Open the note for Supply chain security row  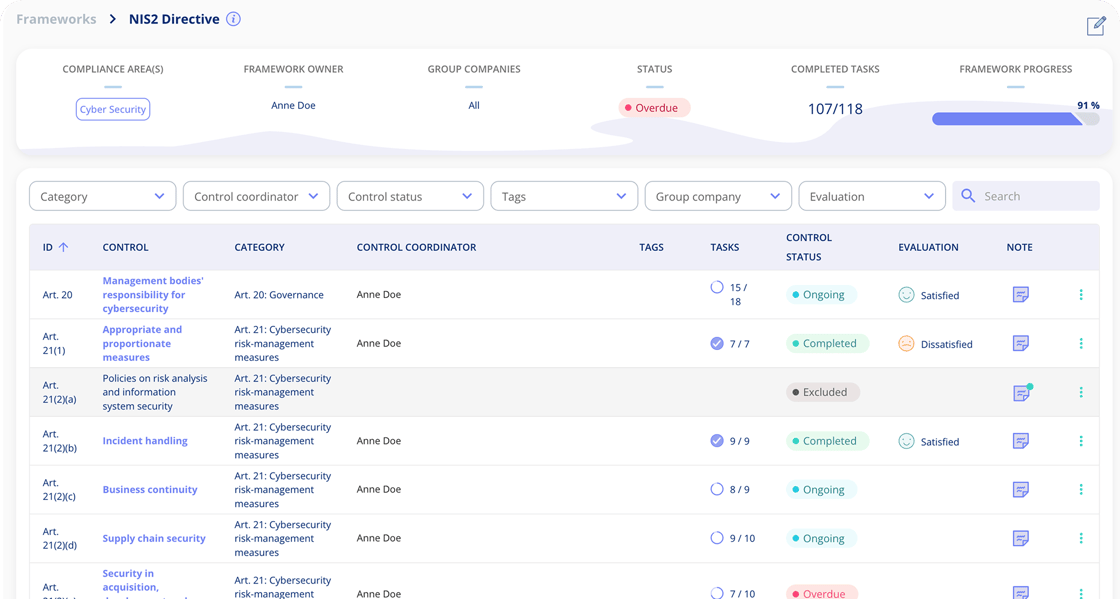1021,538
